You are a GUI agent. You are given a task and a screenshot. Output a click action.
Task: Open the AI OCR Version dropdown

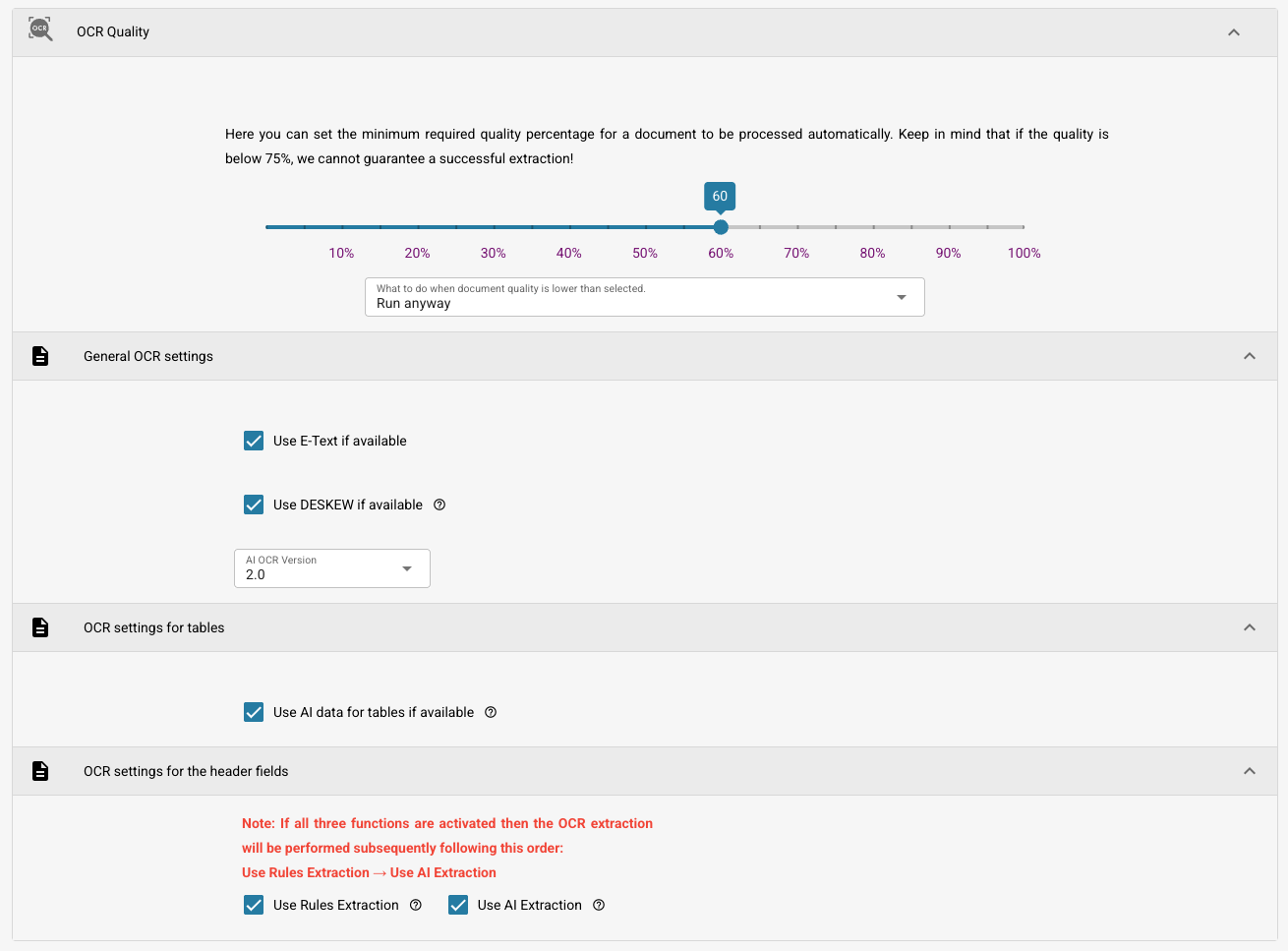tap(332, 568)
